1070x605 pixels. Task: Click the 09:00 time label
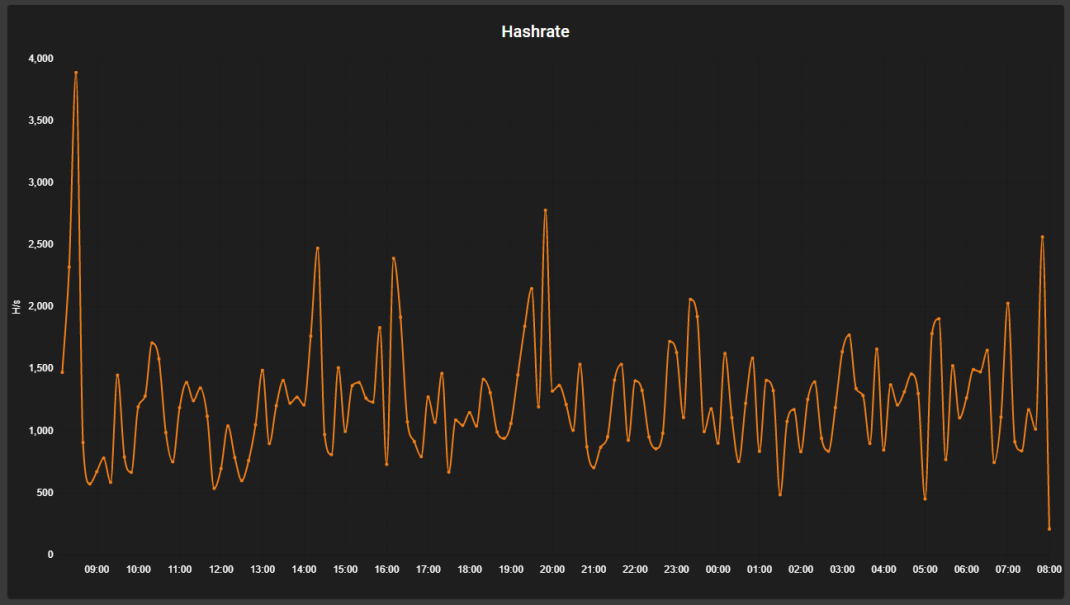pos(97,570)
